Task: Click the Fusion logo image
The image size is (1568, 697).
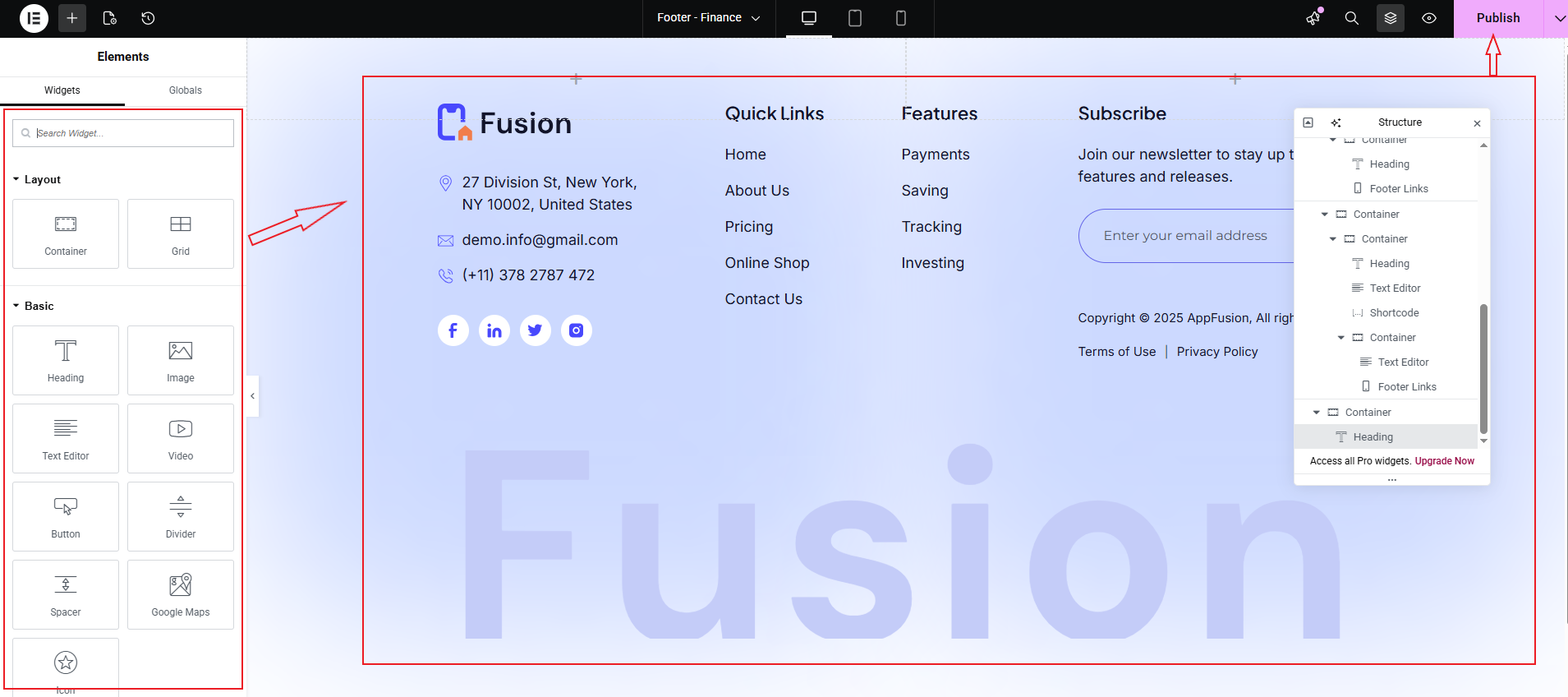Action: pyautogui.click(x=504, y=122)
